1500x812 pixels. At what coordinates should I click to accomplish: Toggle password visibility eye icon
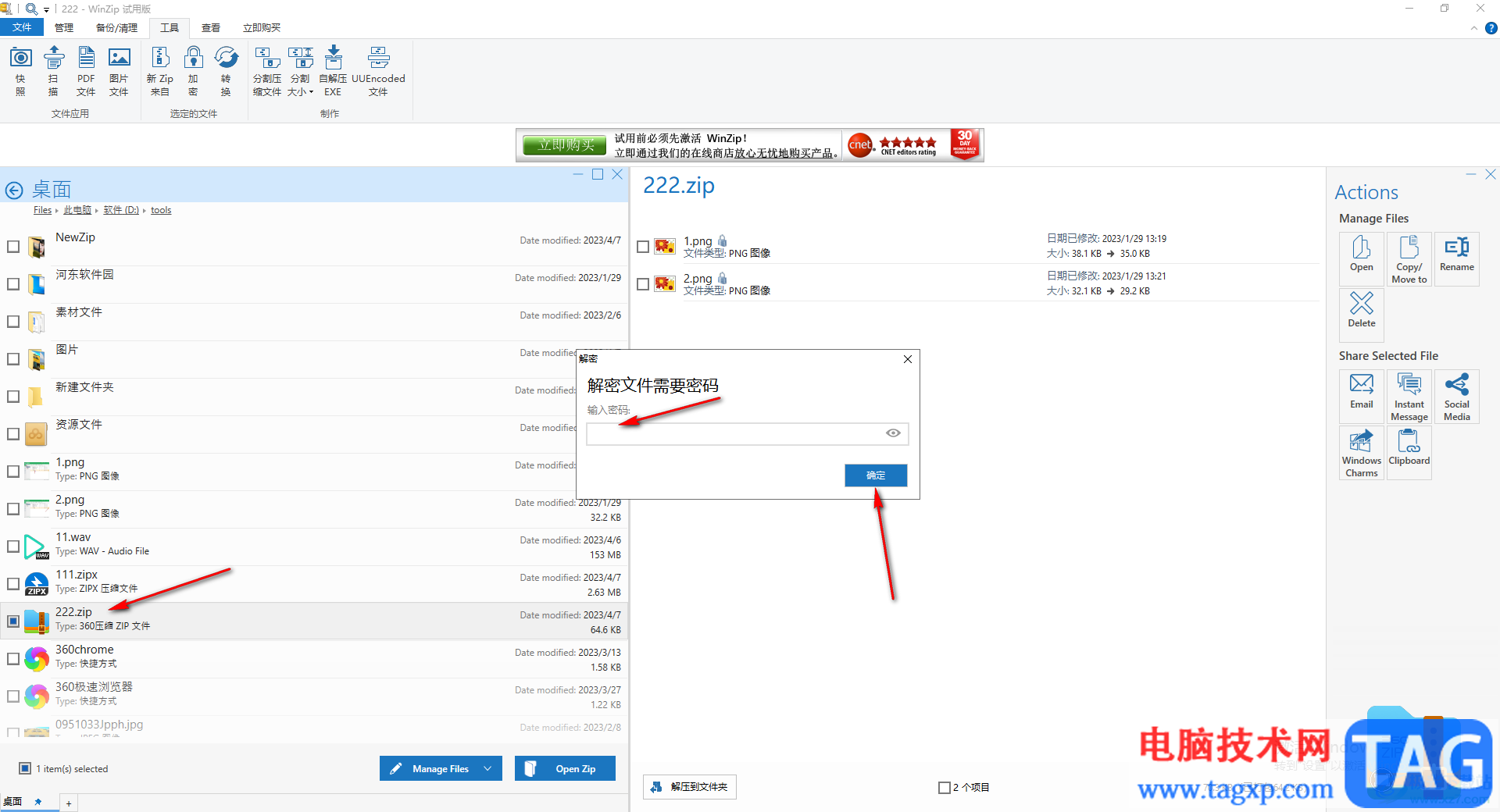click(x=893, y=433)
